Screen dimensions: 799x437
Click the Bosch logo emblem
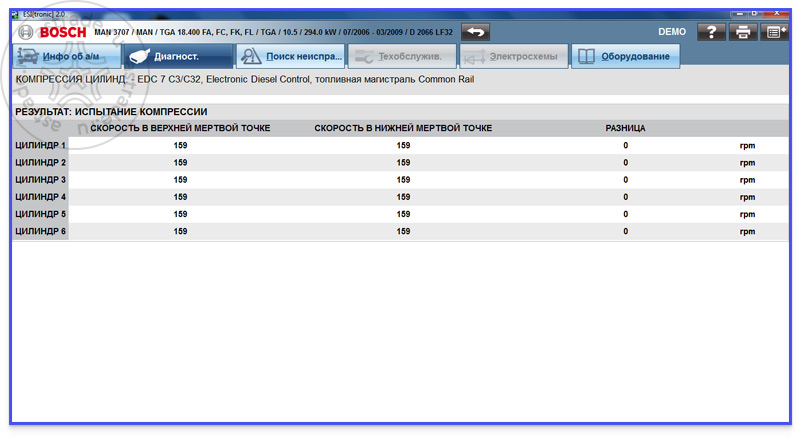[25, 32]
